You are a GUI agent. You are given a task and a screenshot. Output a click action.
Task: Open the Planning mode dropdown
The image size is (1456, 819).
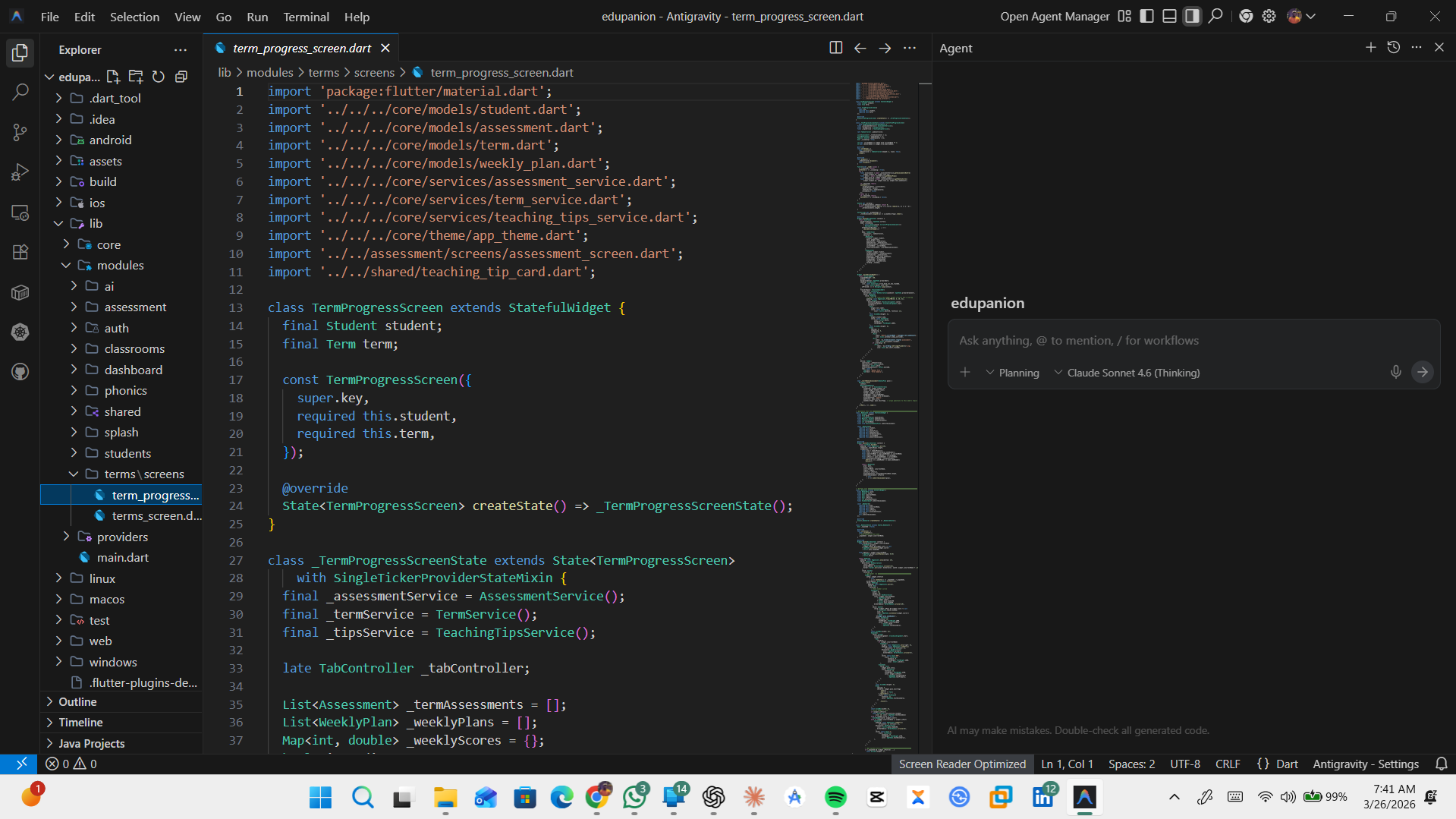click(1012, 373)
